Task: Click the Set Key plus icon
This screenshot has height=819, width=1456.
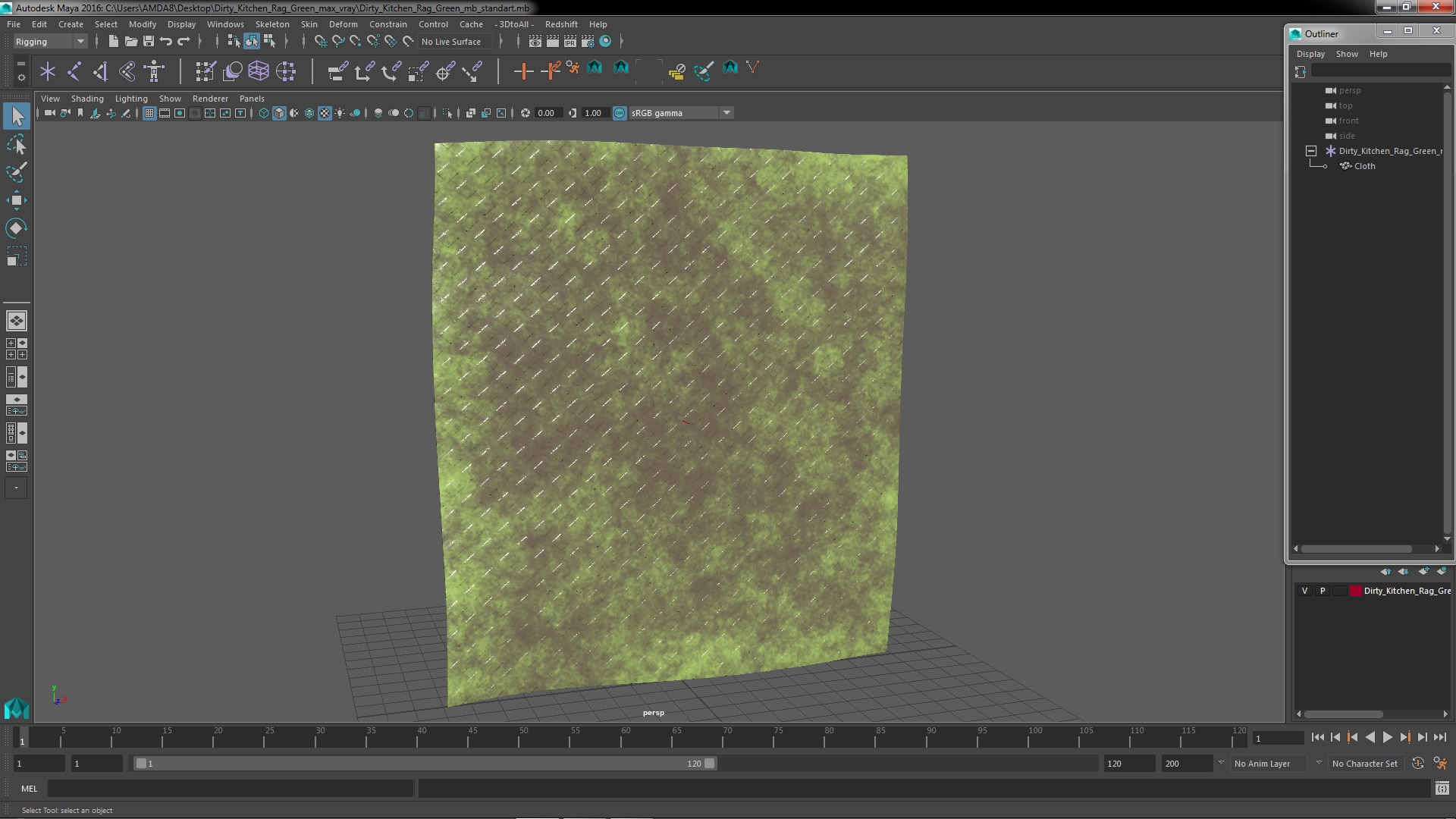Action: click(x=523, y=72)
